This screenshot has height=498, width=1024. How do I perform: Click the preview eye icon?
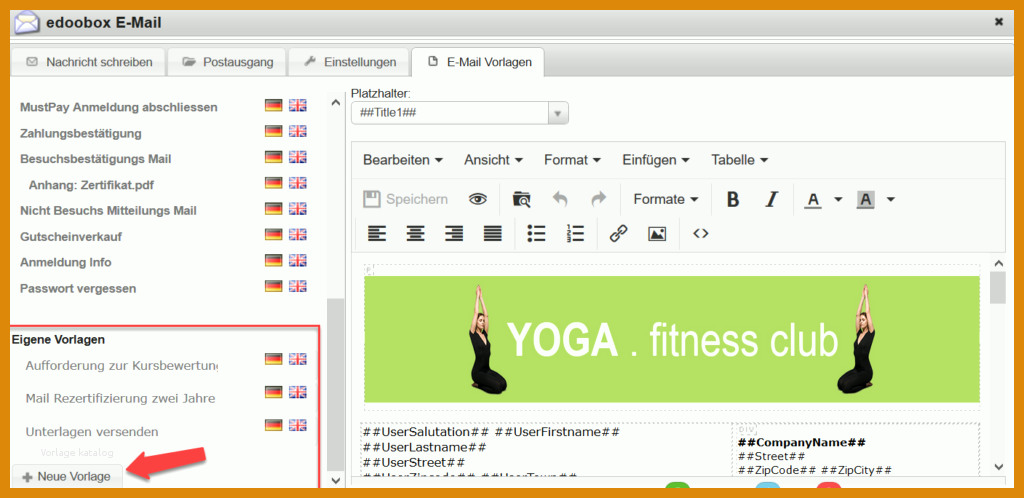pos(478,199)
